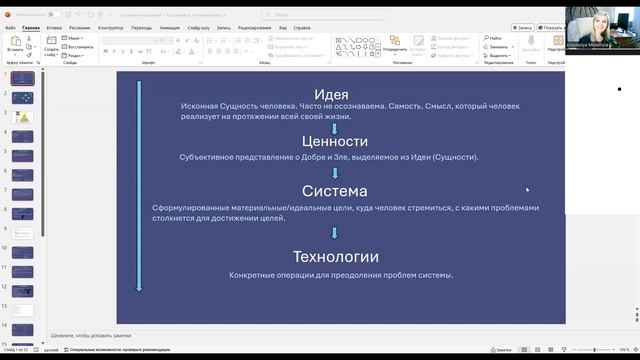Switch to the Переходы ribbon tab
The image size is (640, 360).
coord(141,28)
